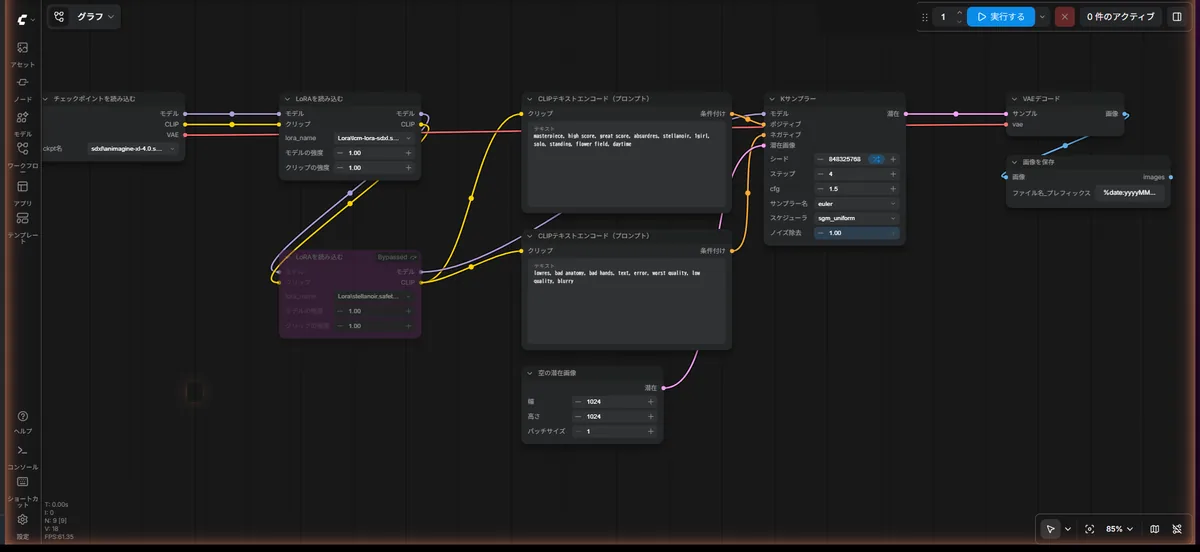Screen dimensions: 1200x552
Task: Open スケジューラ dropdown set to sgm_uniform
Action: point(857,218)
